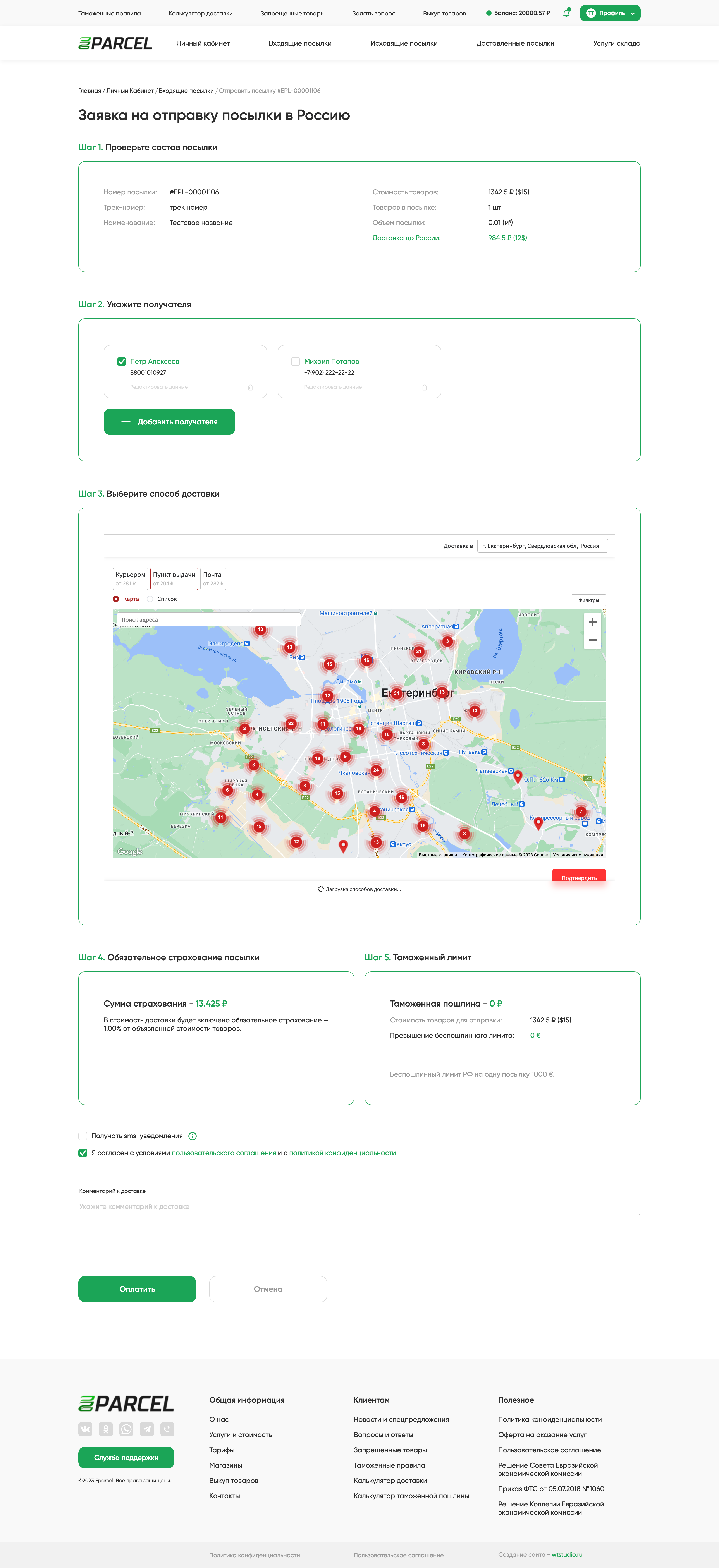Open the Odnoklassniki social link in footer
719x1568 pixels.
[106, 1429]
